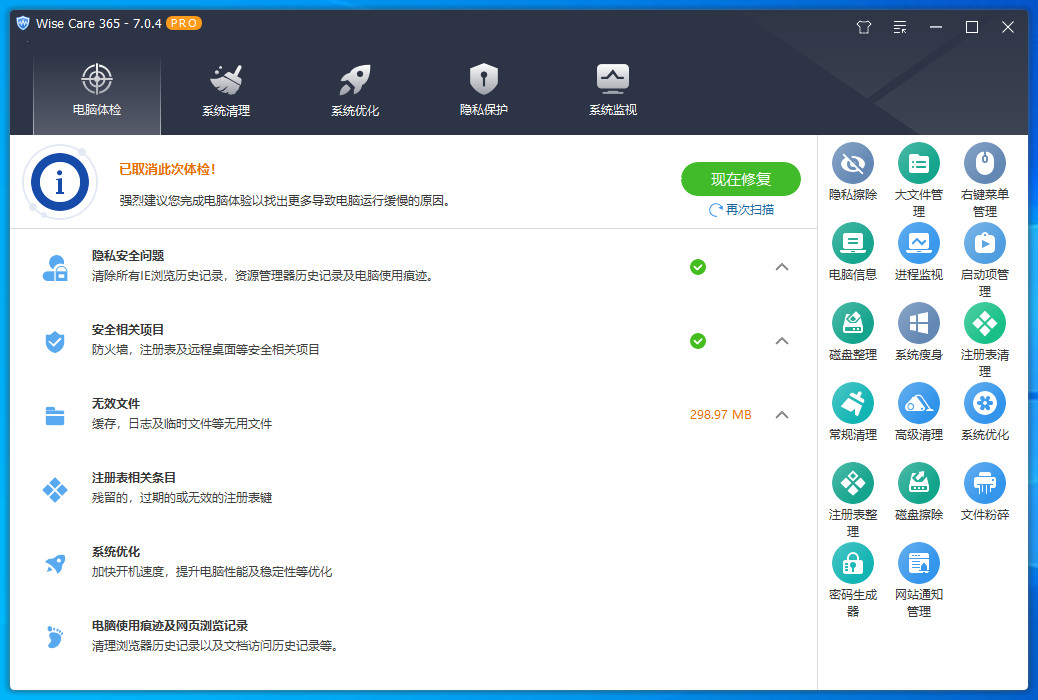1038x700 pixels.
Task: Click the 无效文件 folder icon
Action: pyautogui.click(x=55, y=416)
